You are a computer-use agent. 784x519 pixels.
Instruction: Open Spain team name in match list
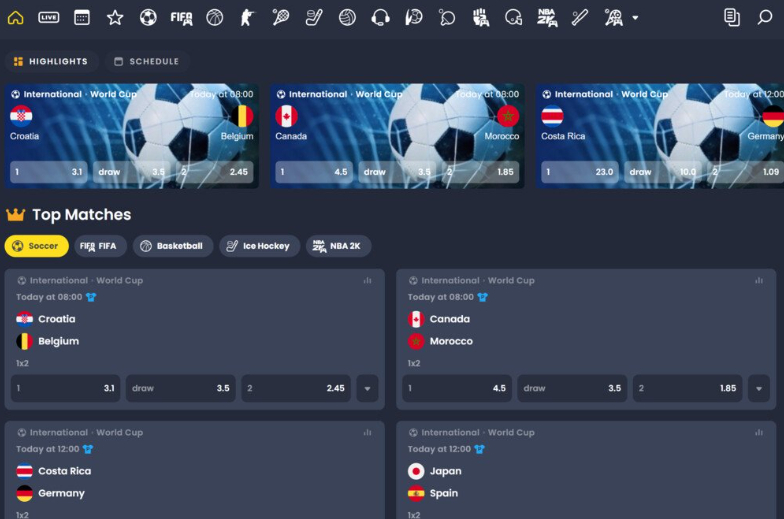(444, 494)
